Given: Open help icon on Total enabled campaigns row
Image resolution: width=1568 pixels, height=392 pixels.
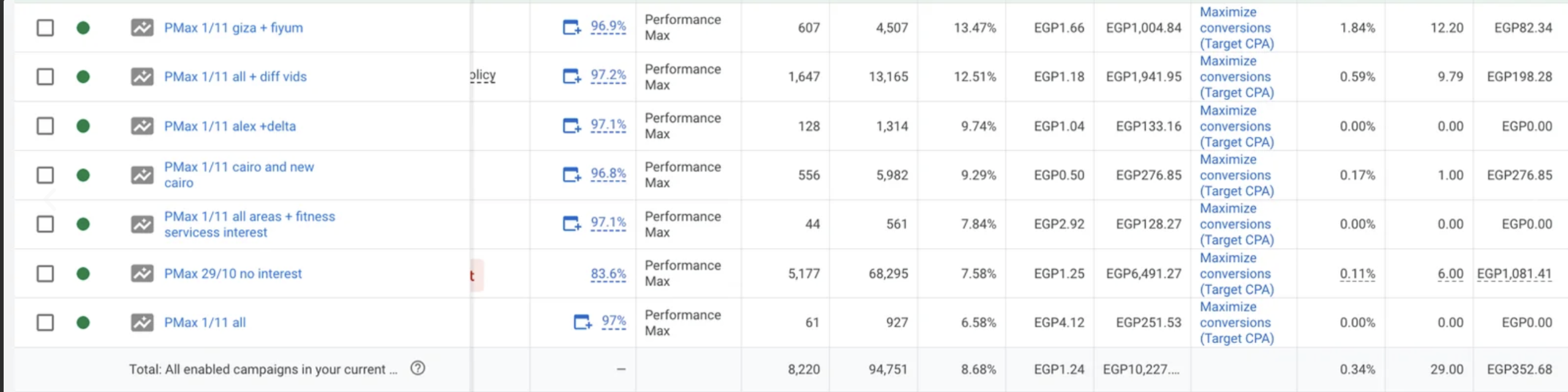Looking at the screenshot, I should point(418,368).
